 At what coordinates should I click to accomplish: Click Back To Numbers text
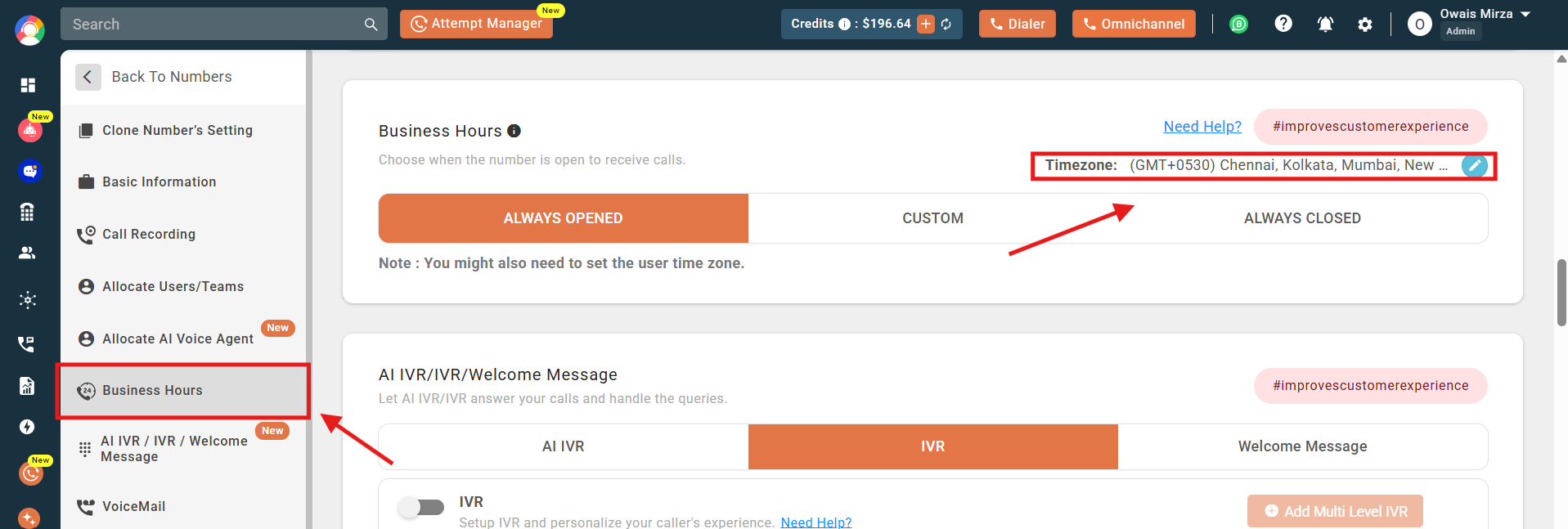click(x=172, y=77)
